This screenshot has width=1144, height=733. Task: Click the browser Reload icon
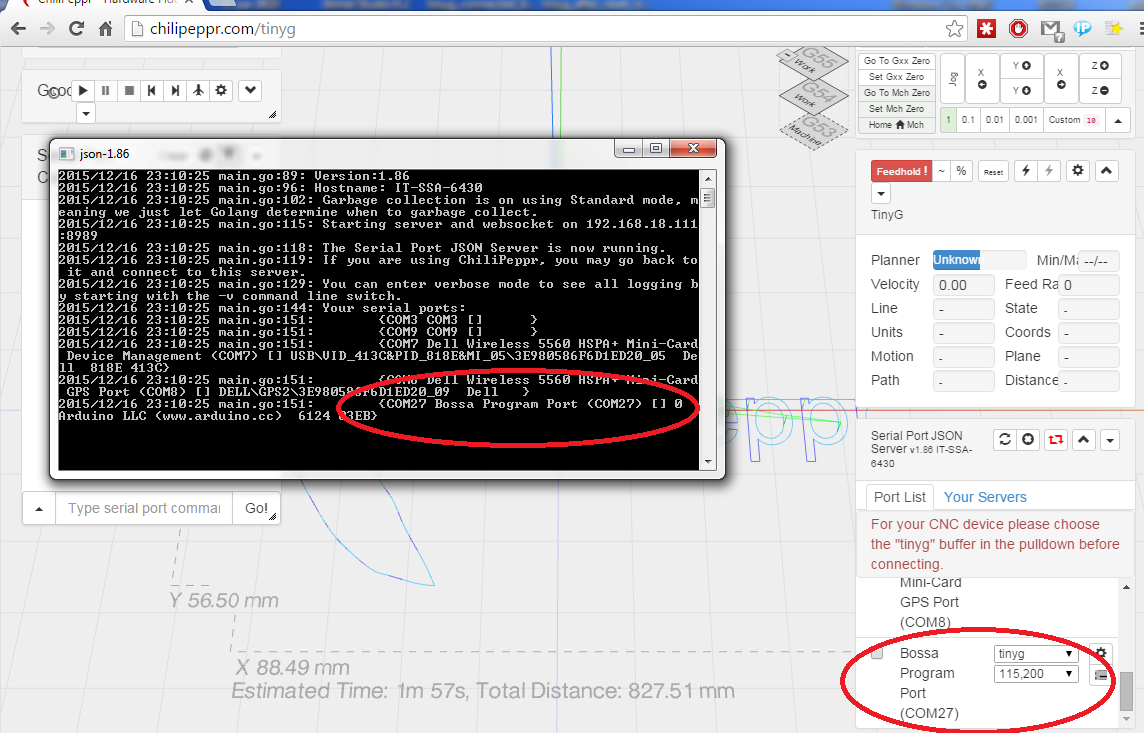(x=76, y=28)
